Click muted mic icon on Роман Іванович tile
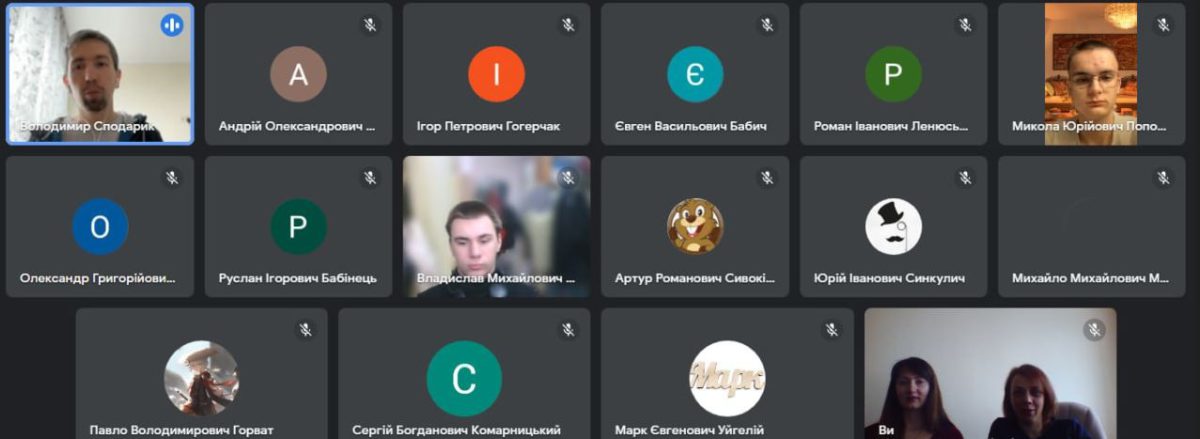This screenshot has width=1200, height=439. pyautogui.click(x=965, y=25)
